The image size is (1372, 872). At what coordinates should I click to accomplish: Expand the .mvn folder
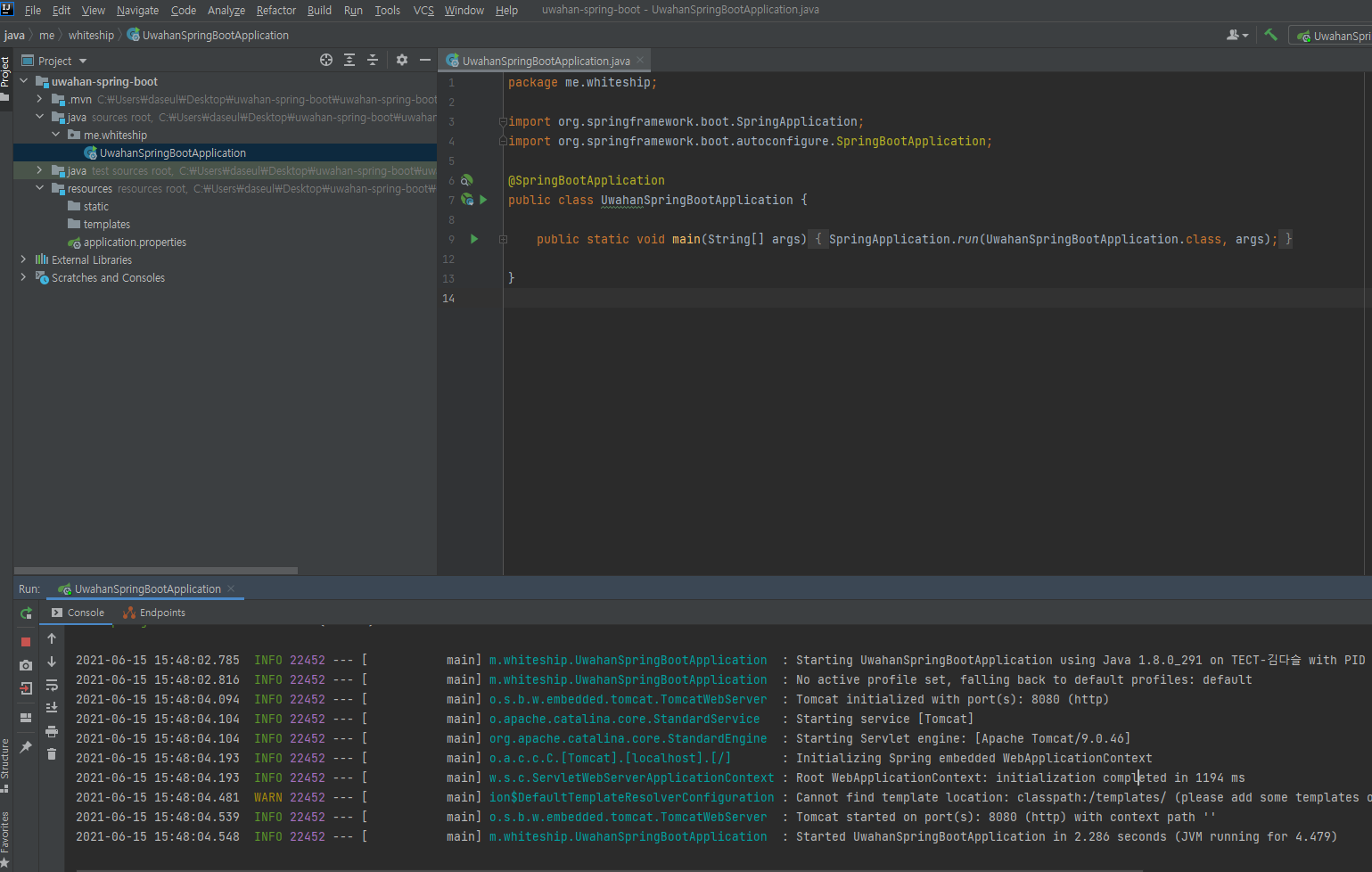tap(40, 99)
